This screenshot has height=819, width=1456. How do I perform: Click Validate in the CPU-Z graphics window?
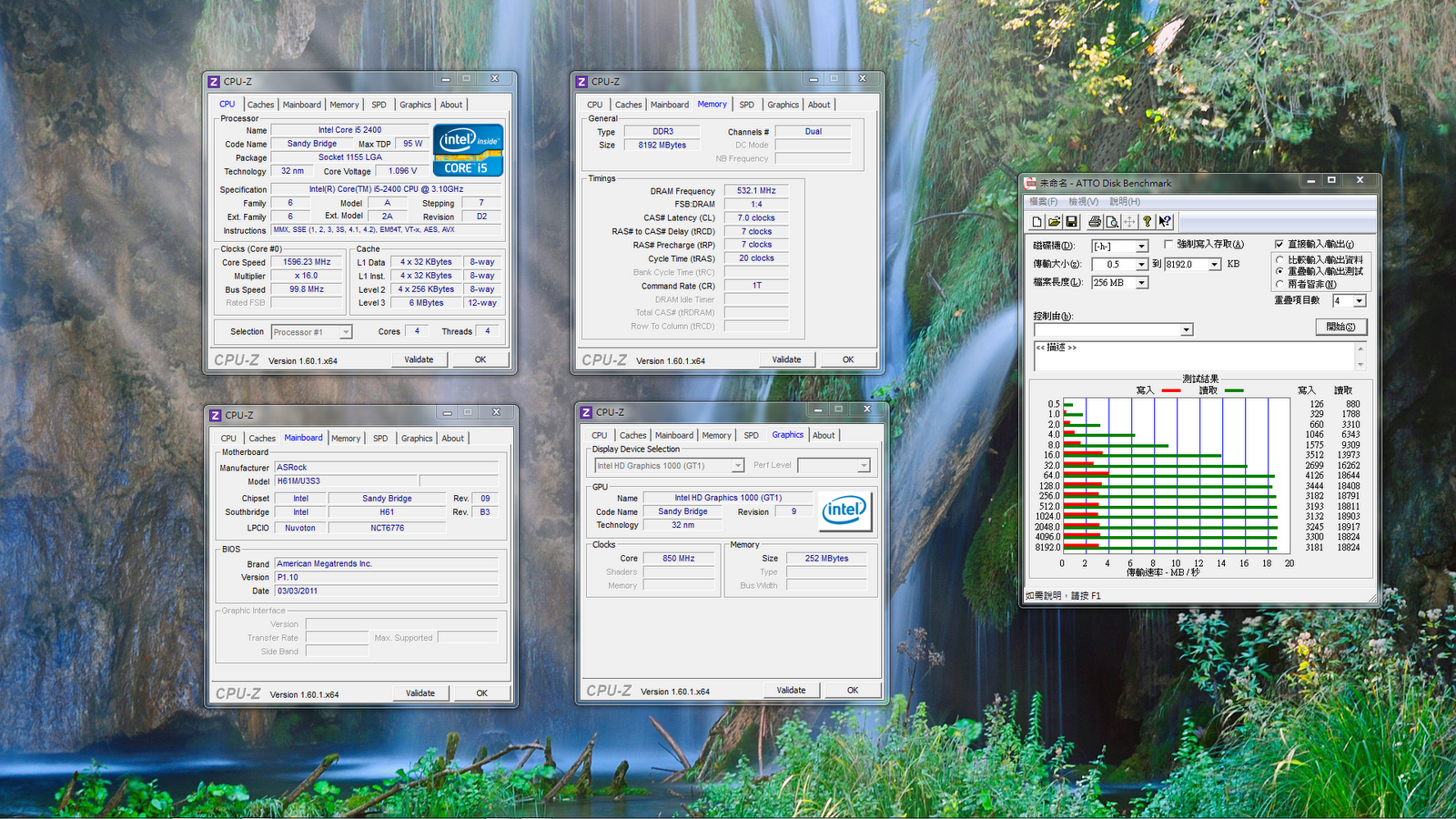(792, 691)
